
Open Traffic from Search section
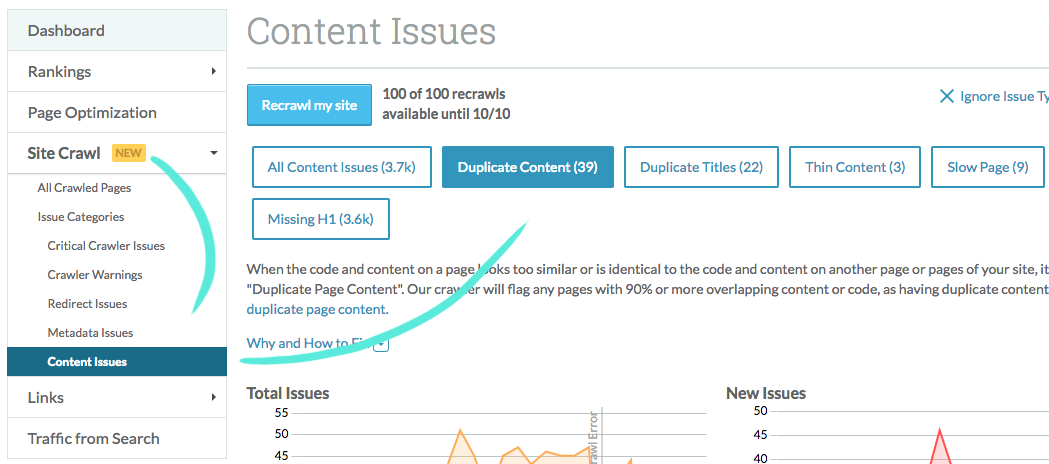[93, 438]
